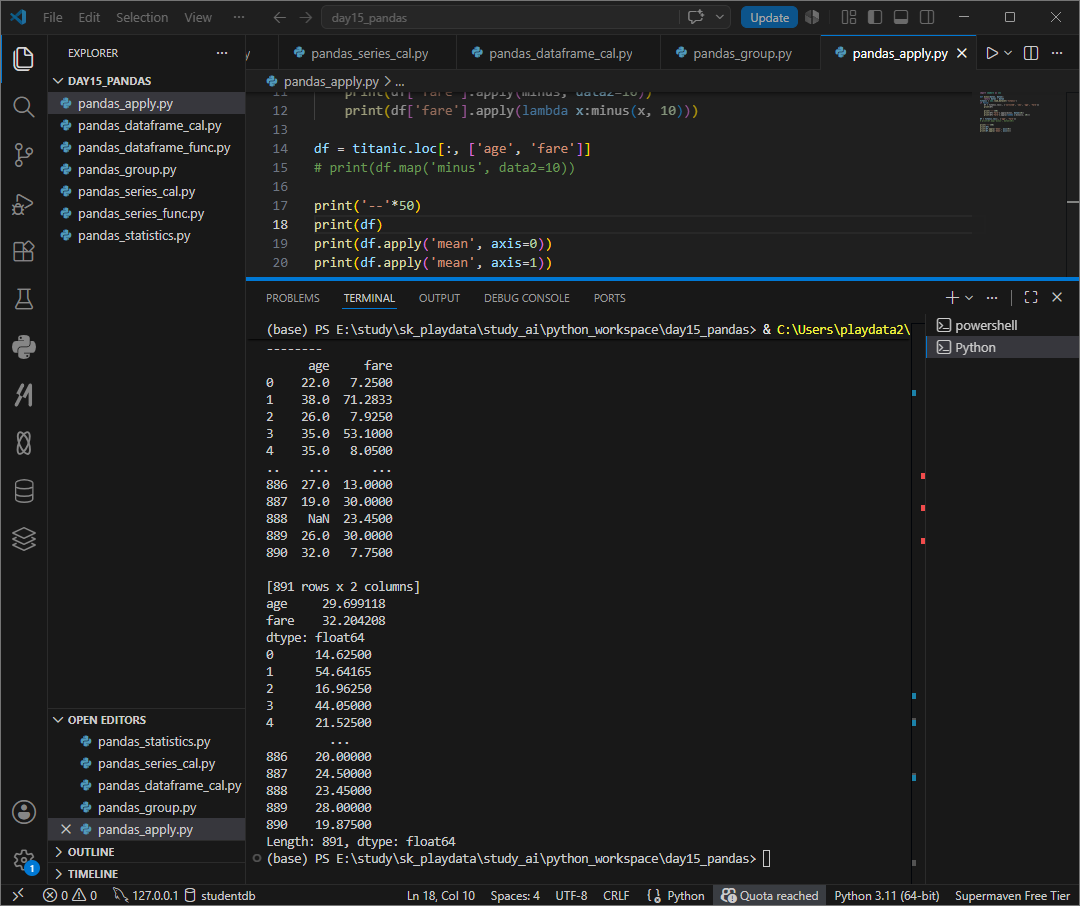Open the remote window indicator in status bar

19,895
